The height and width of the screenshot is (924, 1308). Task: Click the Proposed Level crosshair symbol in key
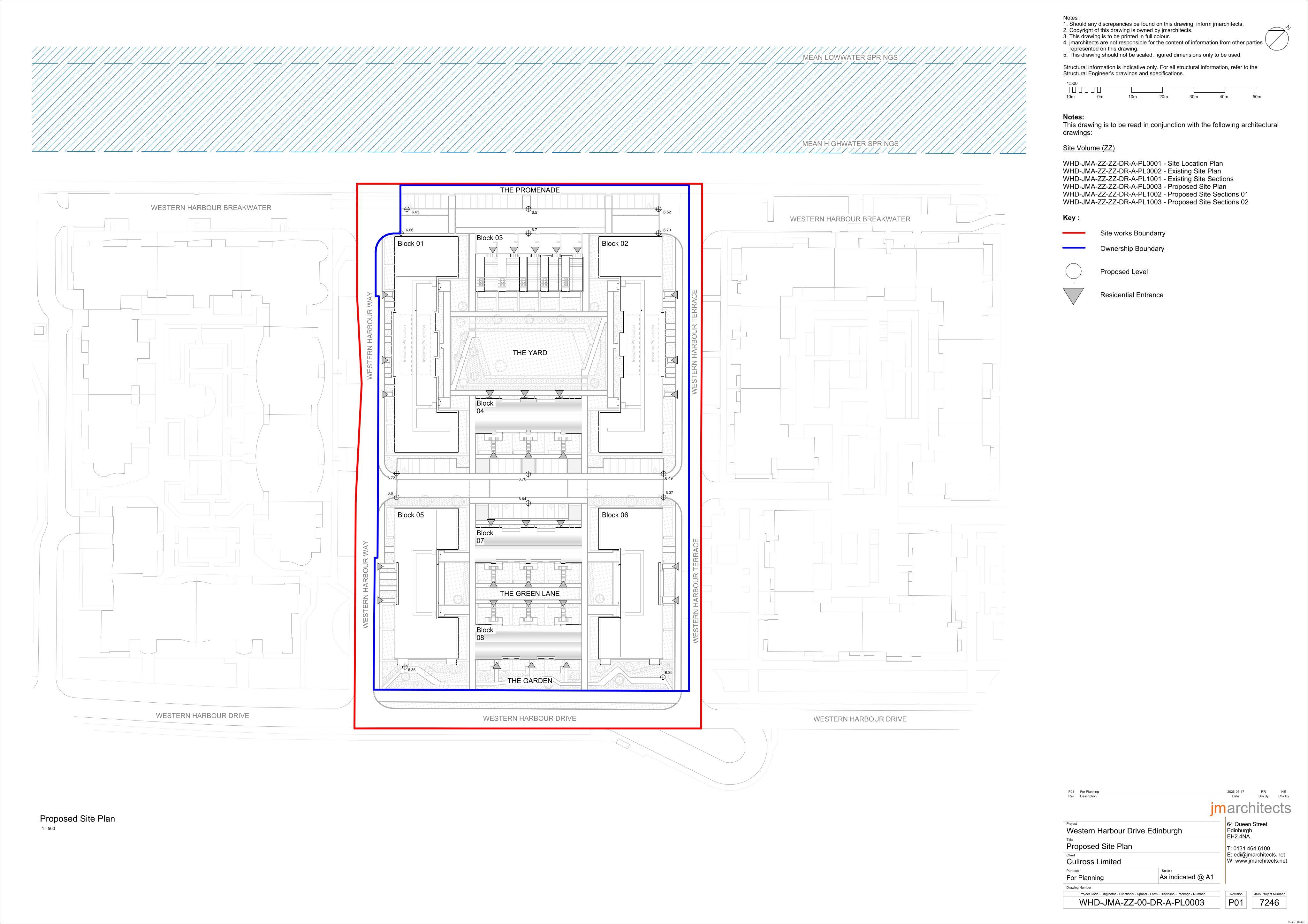click(1073, 271)
